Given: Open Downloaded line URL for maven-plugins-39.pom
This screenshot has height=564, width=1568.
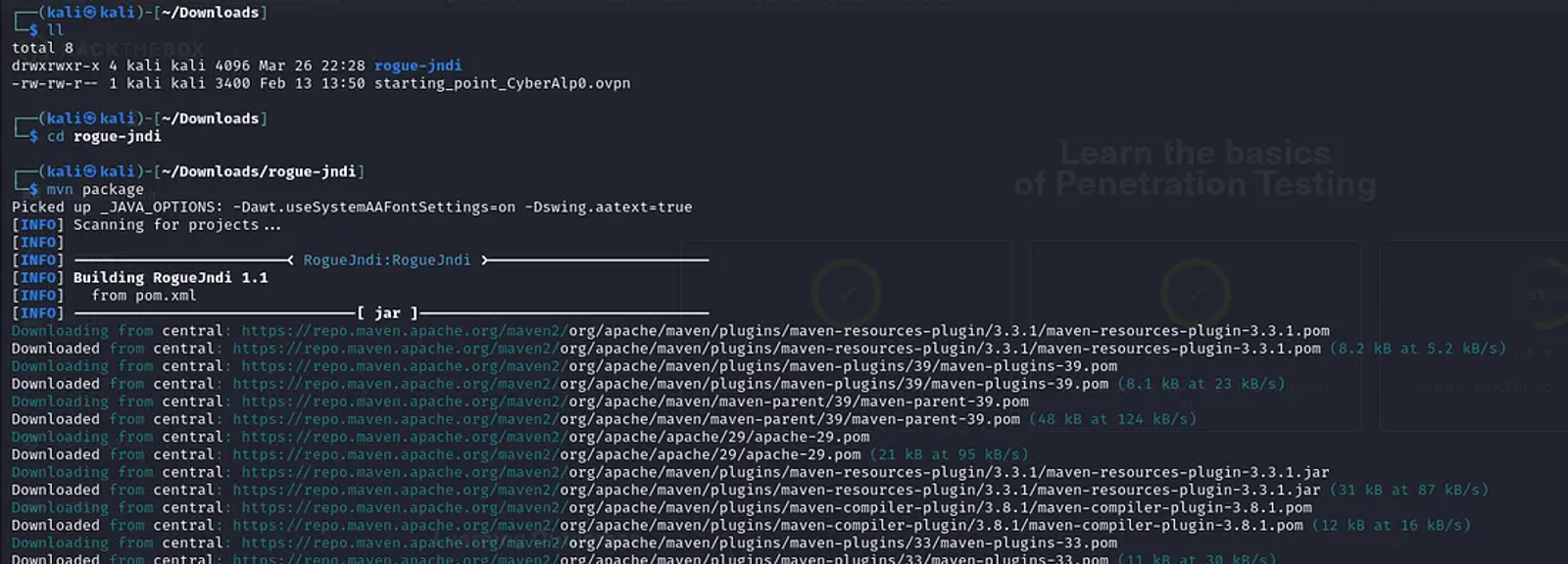Looking at the screenshot, I should (670, 384).
